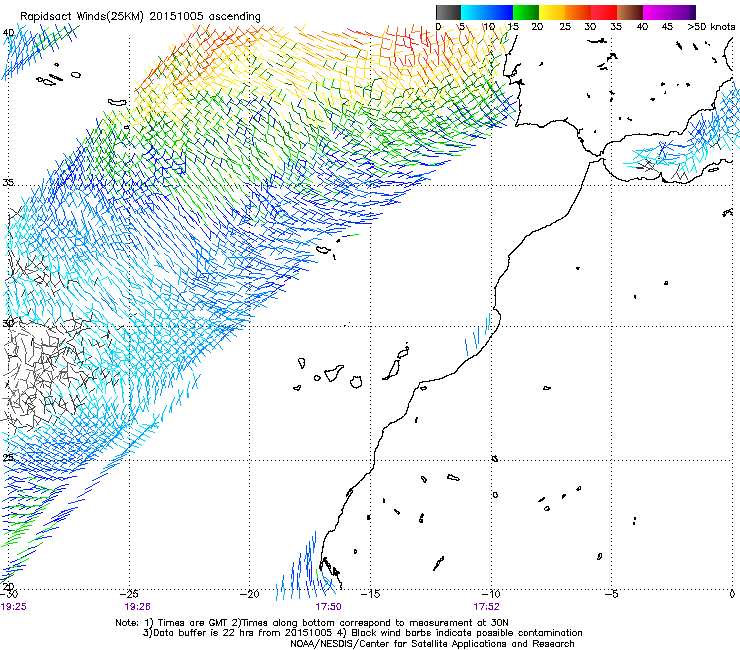Click the red 30-35 knots swatch

click(x=604, y=12)
